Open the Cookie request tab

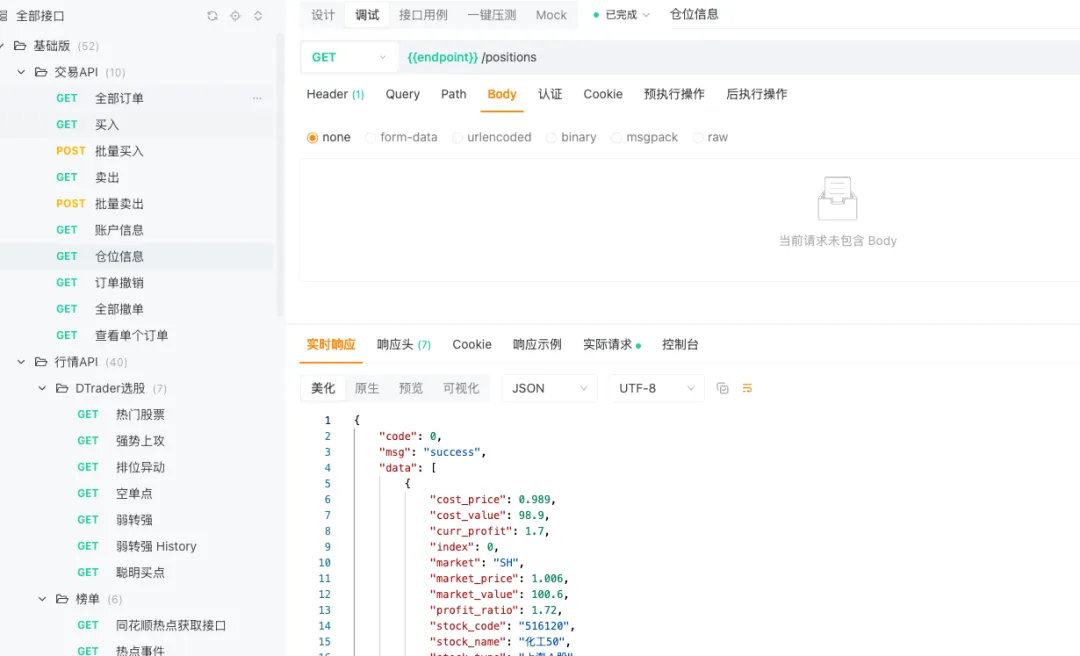point(603,94)
